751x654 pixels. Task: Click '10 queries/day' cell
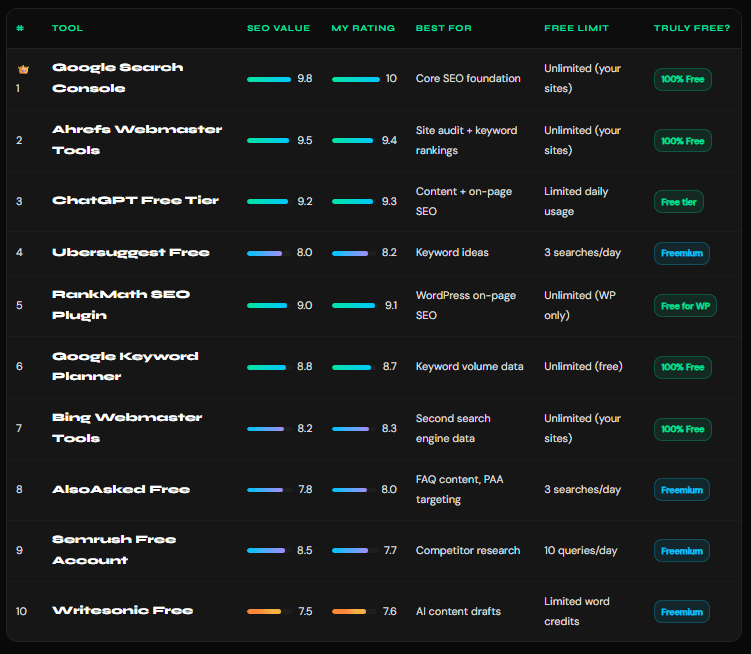tap(580, 551)
